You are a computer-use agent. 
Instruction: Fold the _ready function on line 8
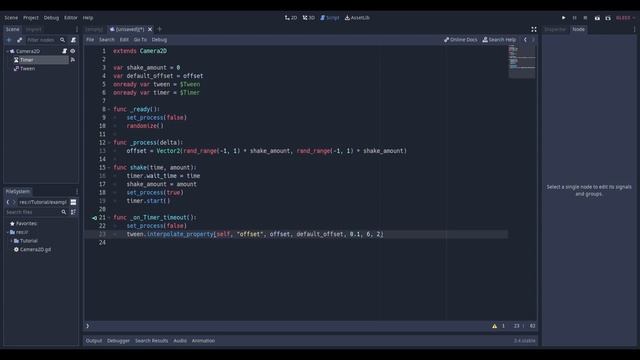pos(109,109)
